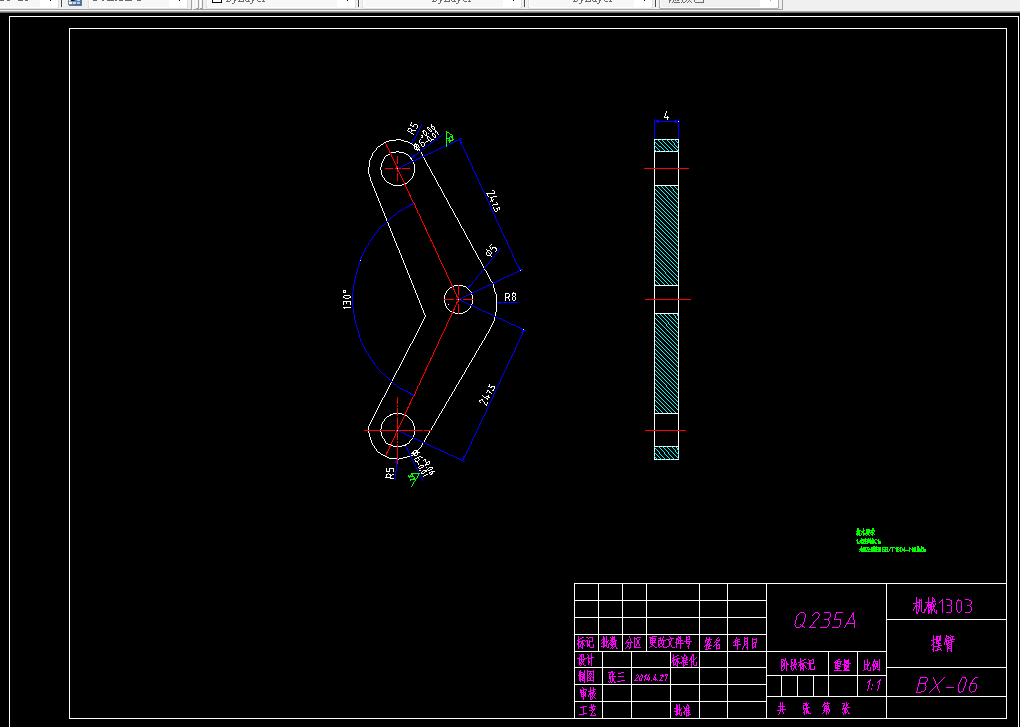Click the 比例 header cell
This screenshot has width=1020, height=727.
[872, 665]
